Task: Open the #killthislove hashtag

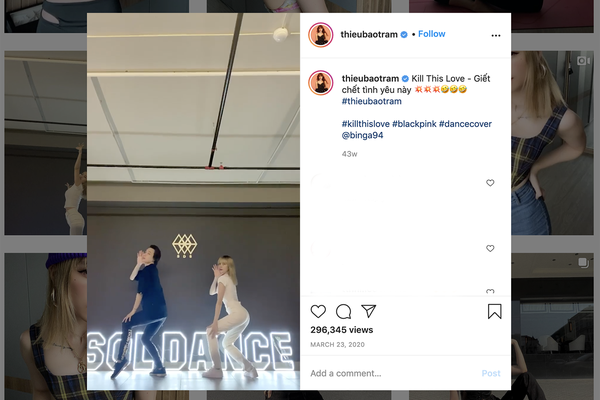Action: (365, 124)
